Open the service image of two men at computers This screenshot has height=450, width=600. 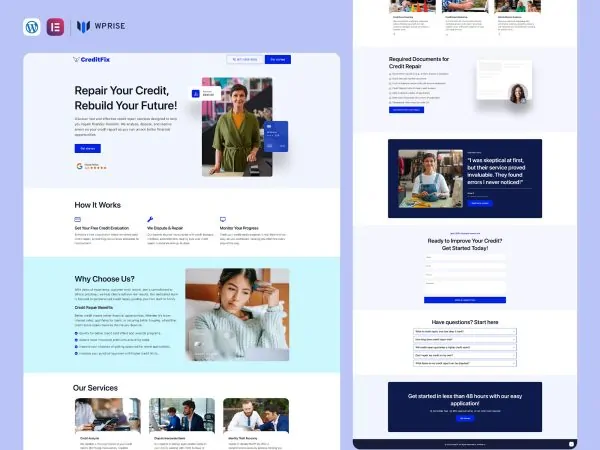click(182, 415)
